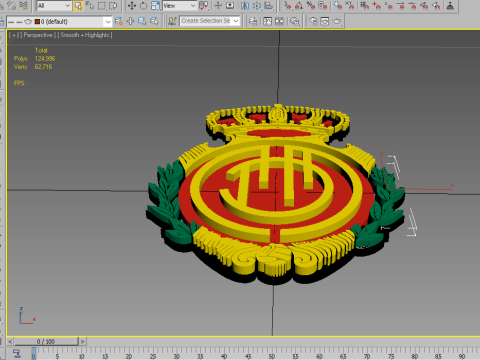480x360 pixels.
Task: Click Set Current Layer to Selection's Layer
Action: tap(154, 21)
